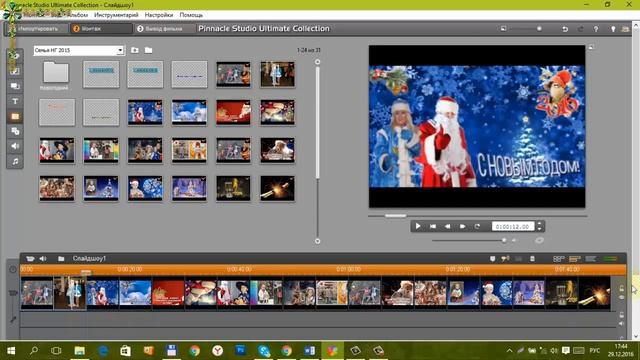Viewport: 640px width, 360px height.
Task: Click the album vertical scrollbar
Action: pos(318,122)
